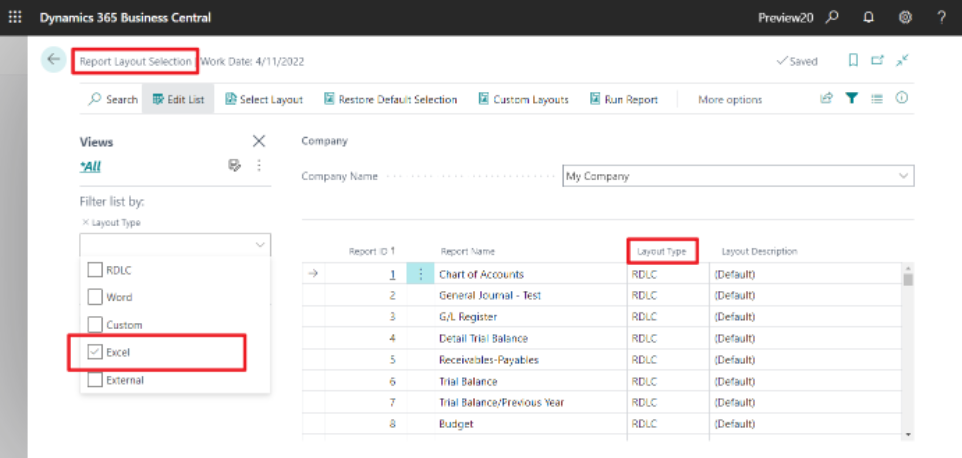
Task: Check the RDLC checkbox
Action: point(94,270)
